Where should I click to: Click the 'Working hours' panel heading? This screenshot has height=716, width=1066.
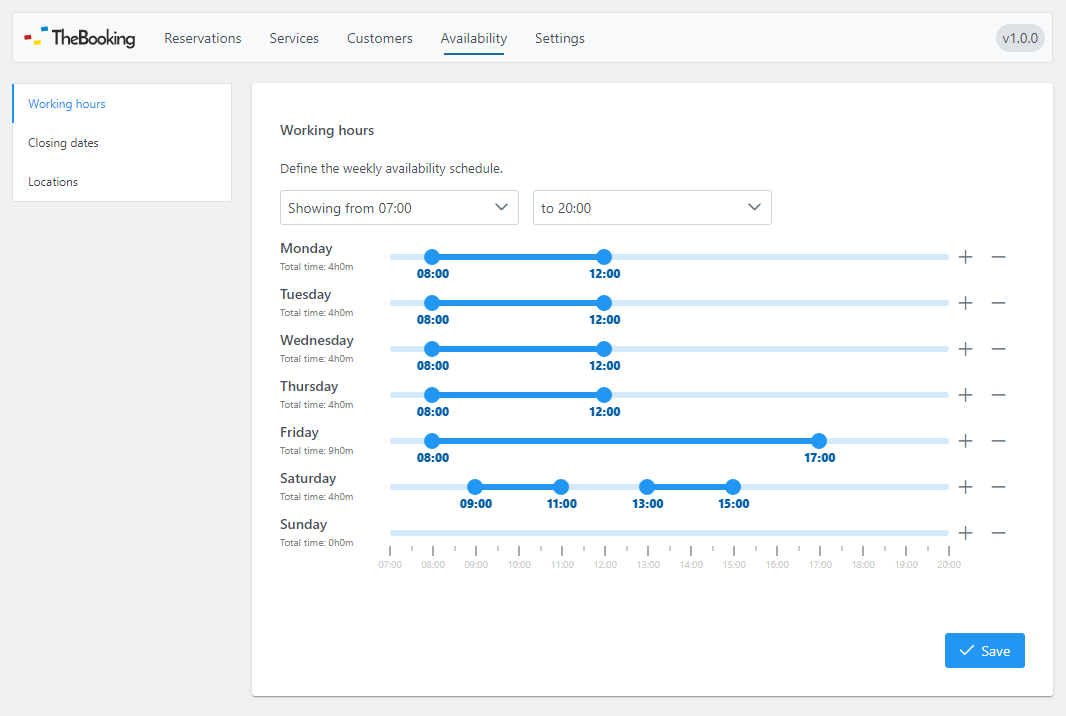point(327,130)
